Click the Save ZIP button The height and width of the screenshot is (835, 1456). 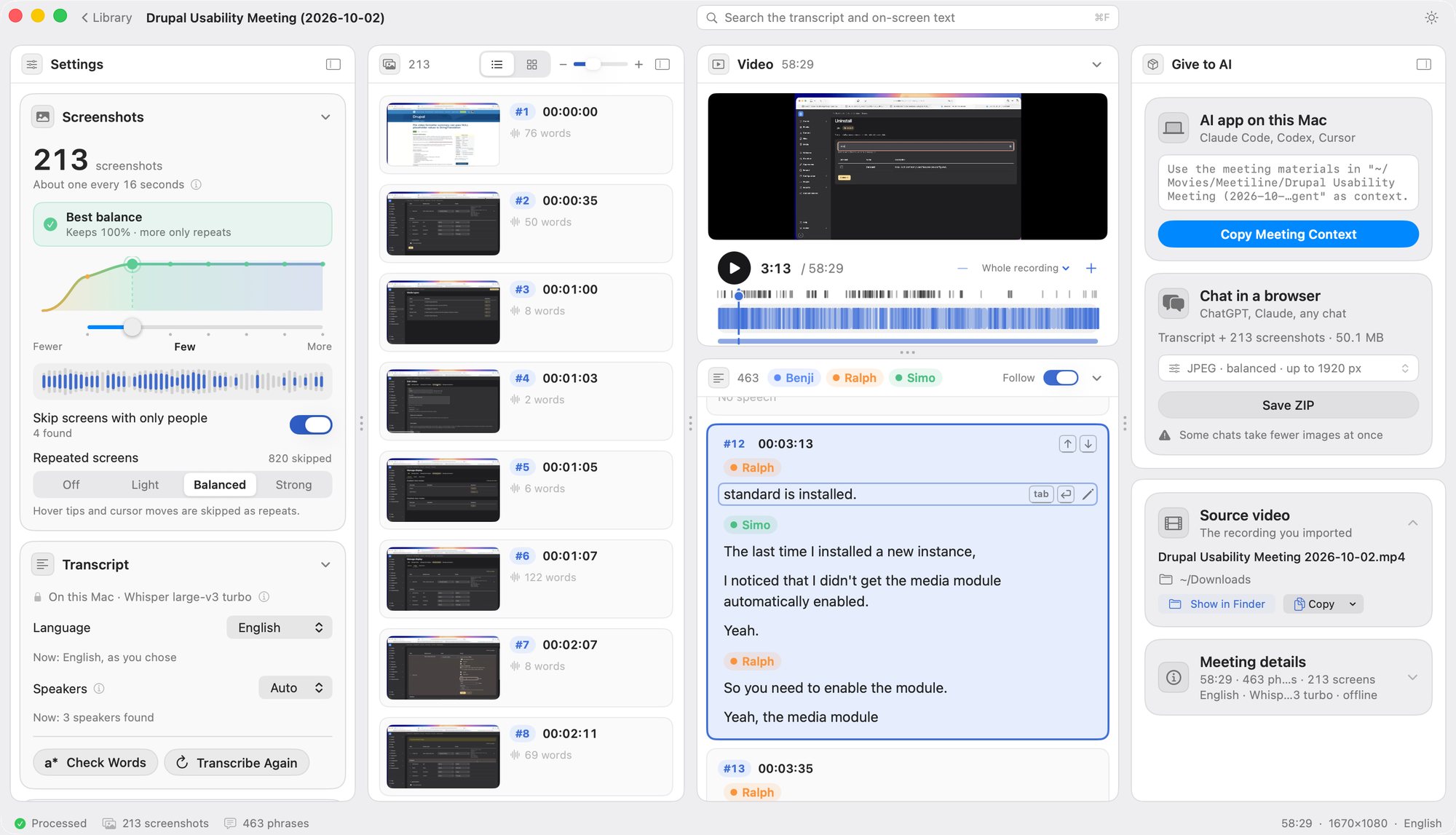tap(1288, 405)
